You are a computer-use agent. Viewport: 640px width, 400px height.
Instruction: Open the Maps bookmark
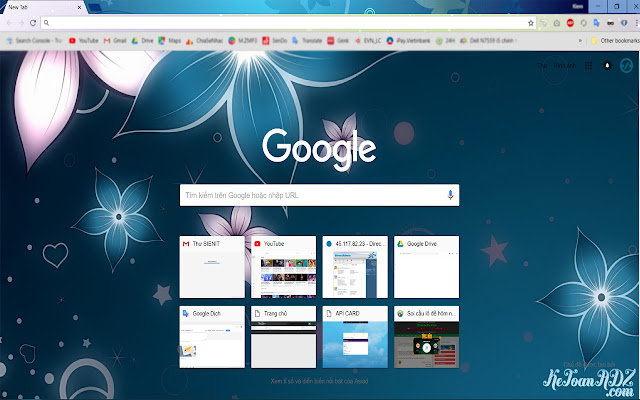pyautogui.click(x=170, y=41)
